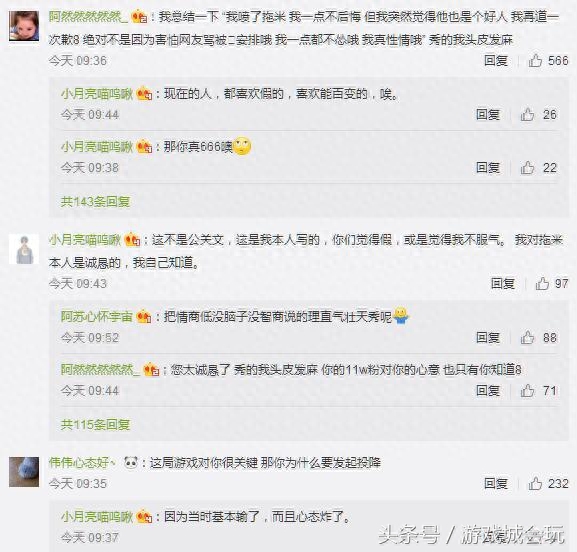Expand all 143 replies

point(95,201)
